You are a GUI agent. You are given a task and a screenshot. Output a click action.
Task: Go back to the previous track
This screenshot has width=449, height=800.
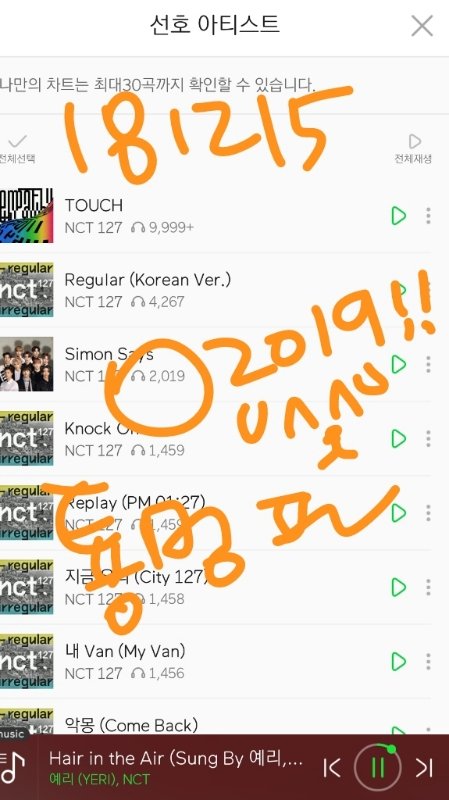pos(332,767)
